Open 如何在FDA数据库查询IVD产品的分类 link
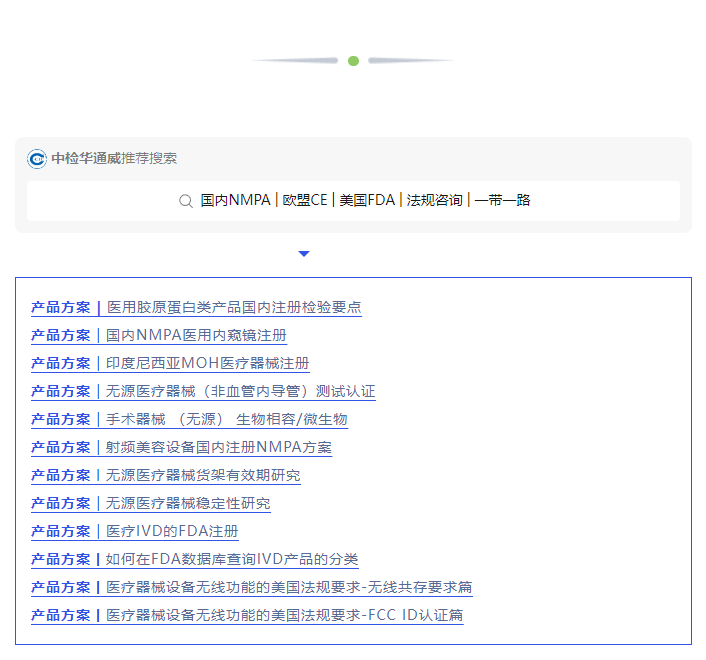The width and height of the screenshot is (706, 660). click(232, 560)
